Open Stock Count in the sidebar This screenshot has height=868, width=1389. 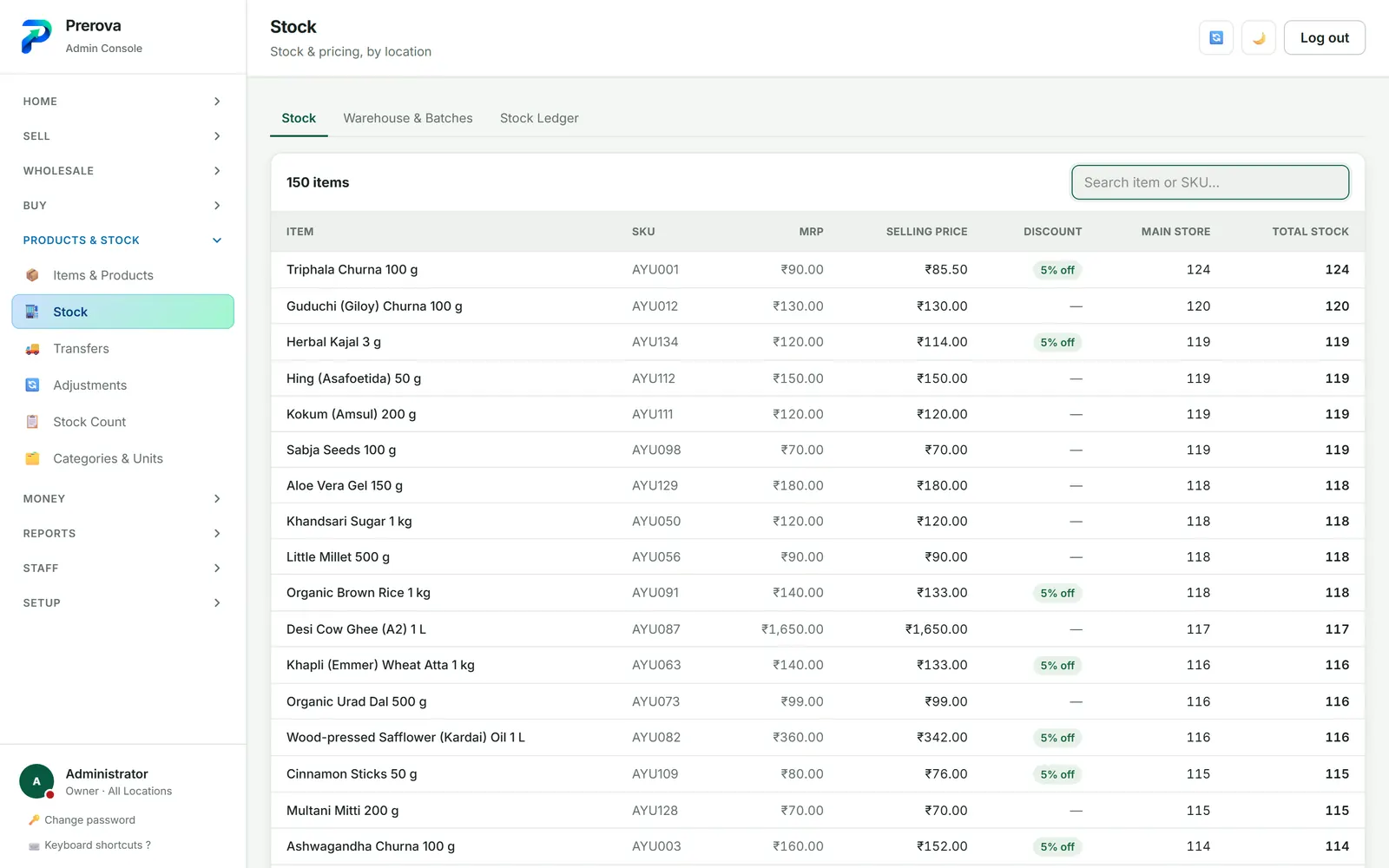[x=122, y=422]
